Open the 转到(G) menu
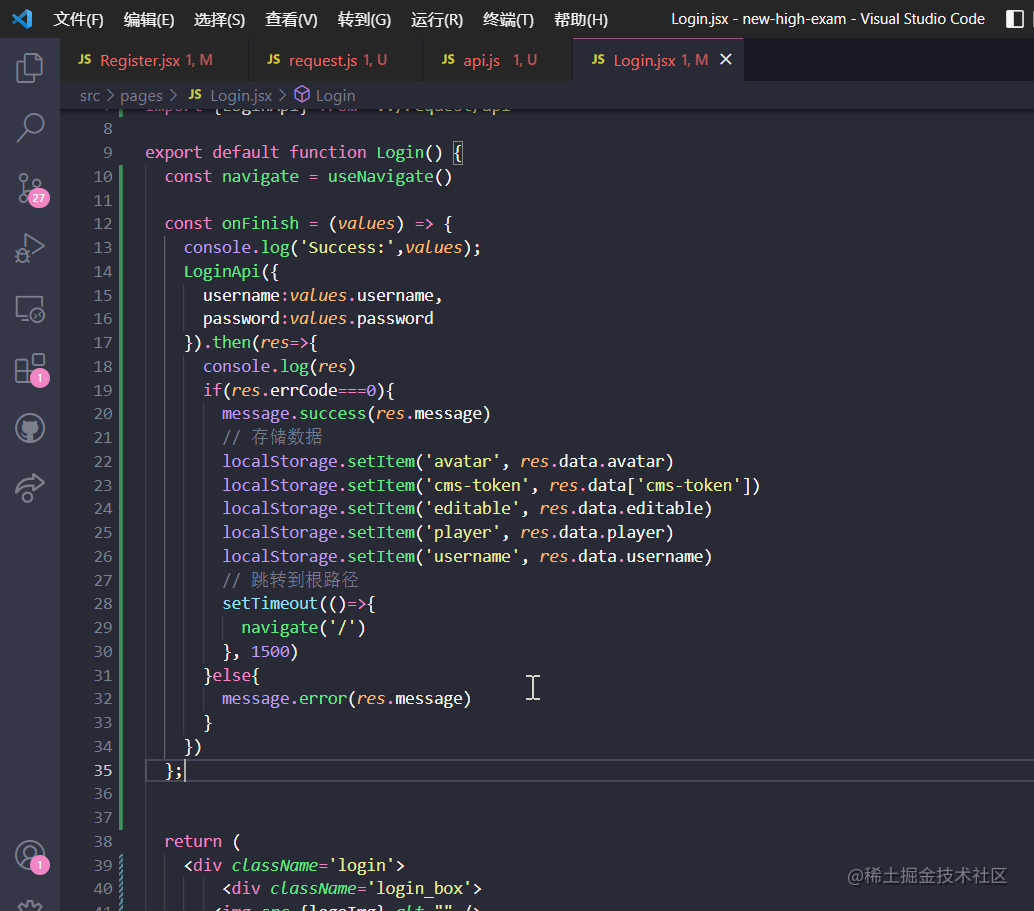The height and width of the screenshot is (911, 1034). click(364, 20)
